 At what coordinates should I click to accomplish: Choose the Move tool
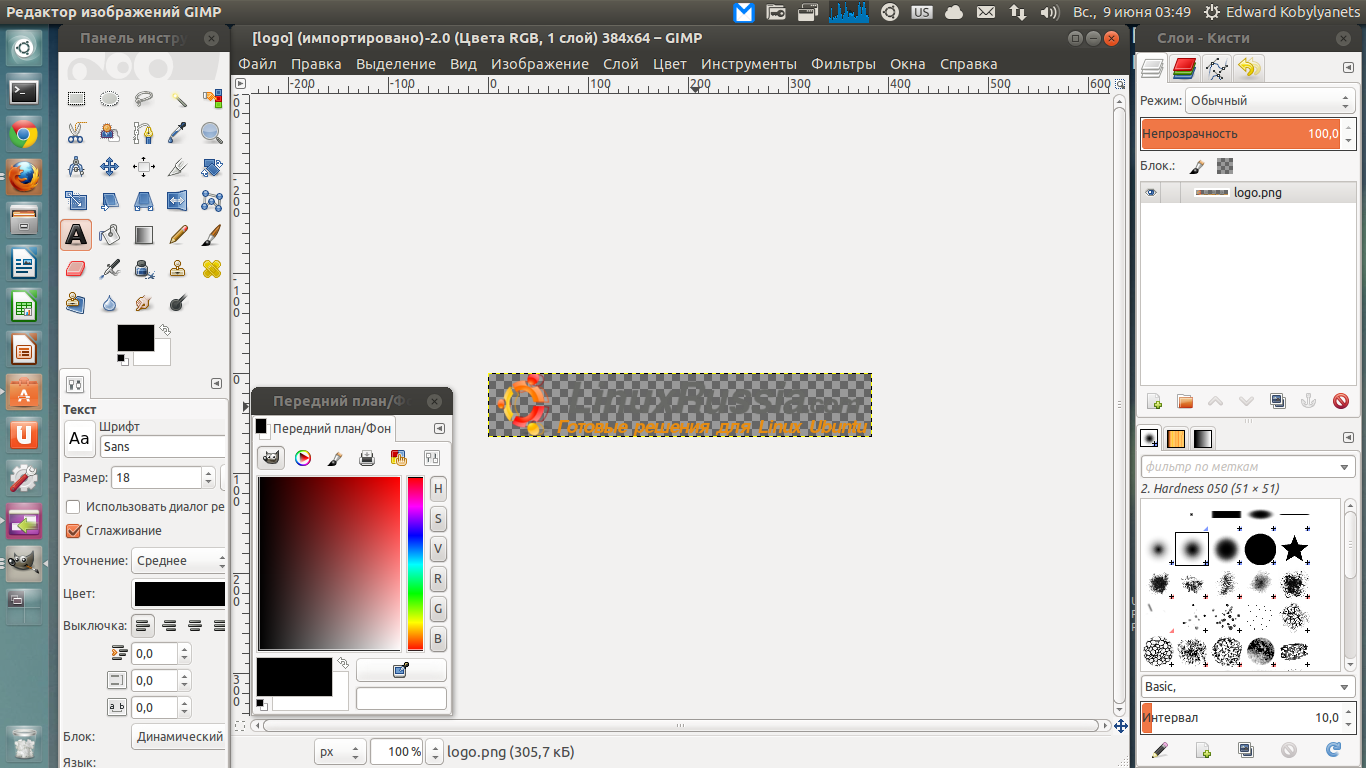[110, 167]
